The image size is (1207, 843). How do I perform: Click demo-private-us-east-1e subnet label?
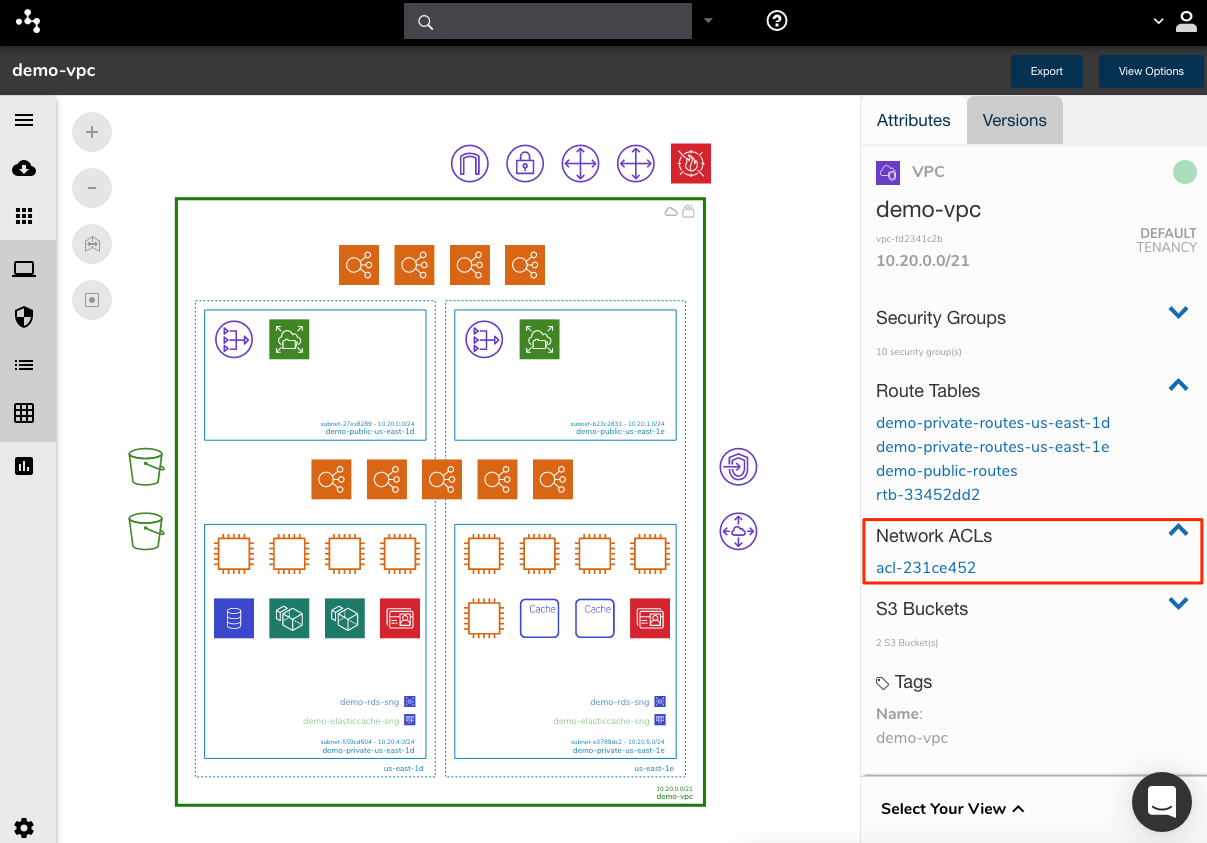click(x=619, y=750)
